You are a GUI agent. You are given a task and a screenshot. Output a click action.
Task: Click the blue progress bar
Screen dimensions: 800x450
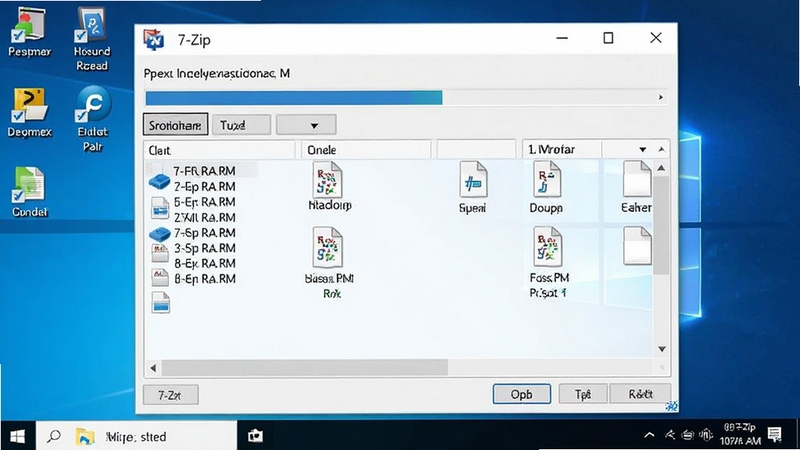[294, 97]
